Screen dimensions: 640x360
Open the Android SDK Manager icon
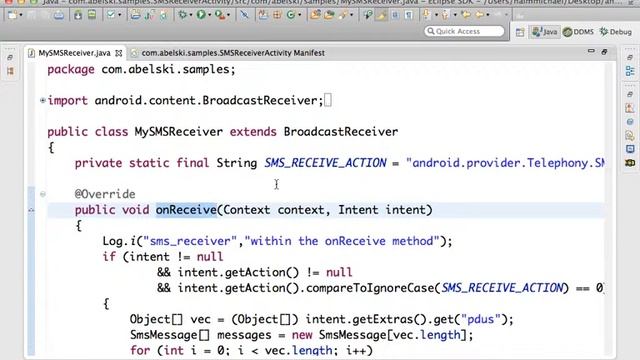tap(78, 15)
